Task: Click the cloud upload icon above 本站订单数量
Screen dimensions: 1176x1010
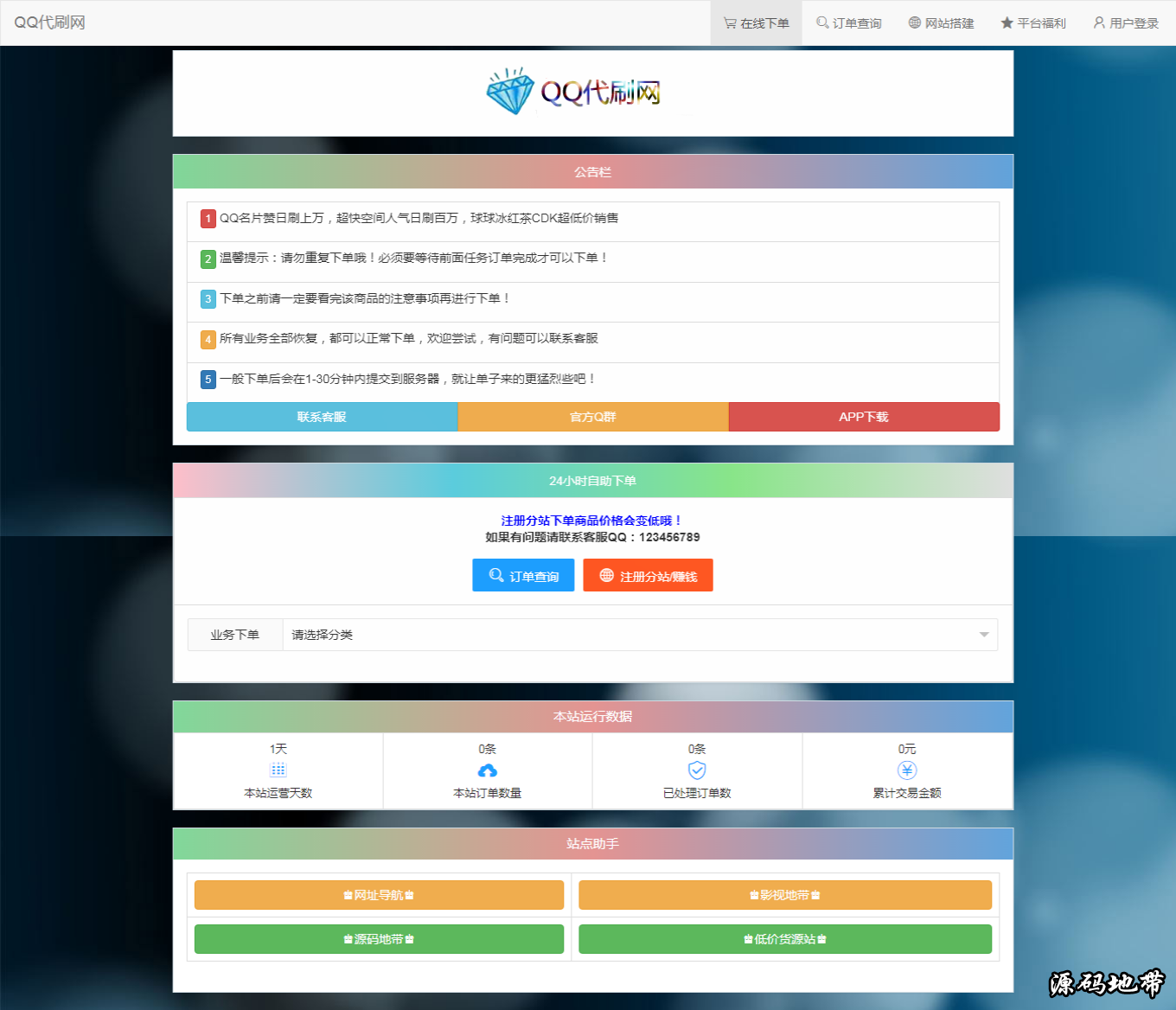Action: coord(488,770)
